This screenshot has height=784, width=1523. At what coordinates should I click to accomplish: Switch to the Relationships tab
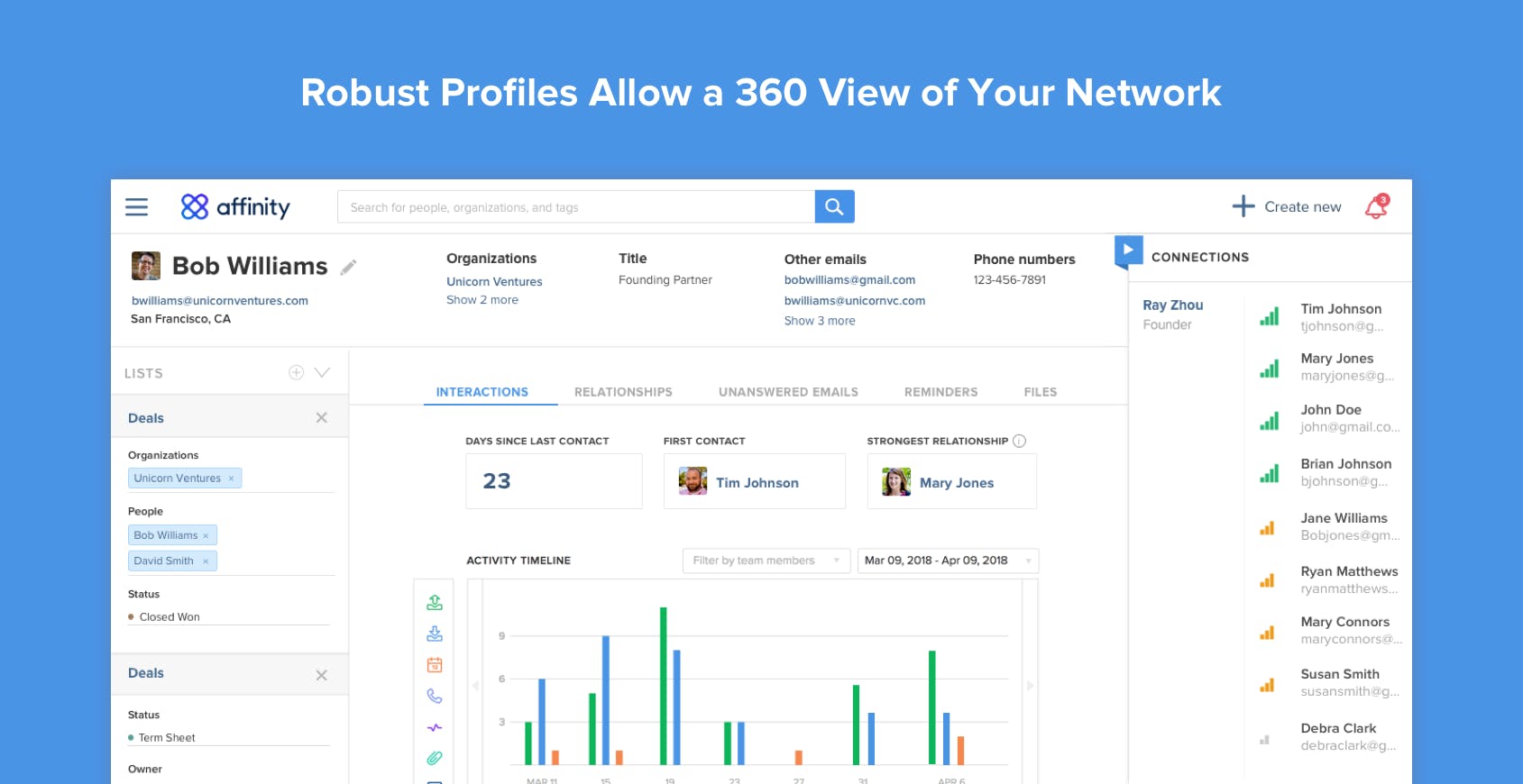623,392
